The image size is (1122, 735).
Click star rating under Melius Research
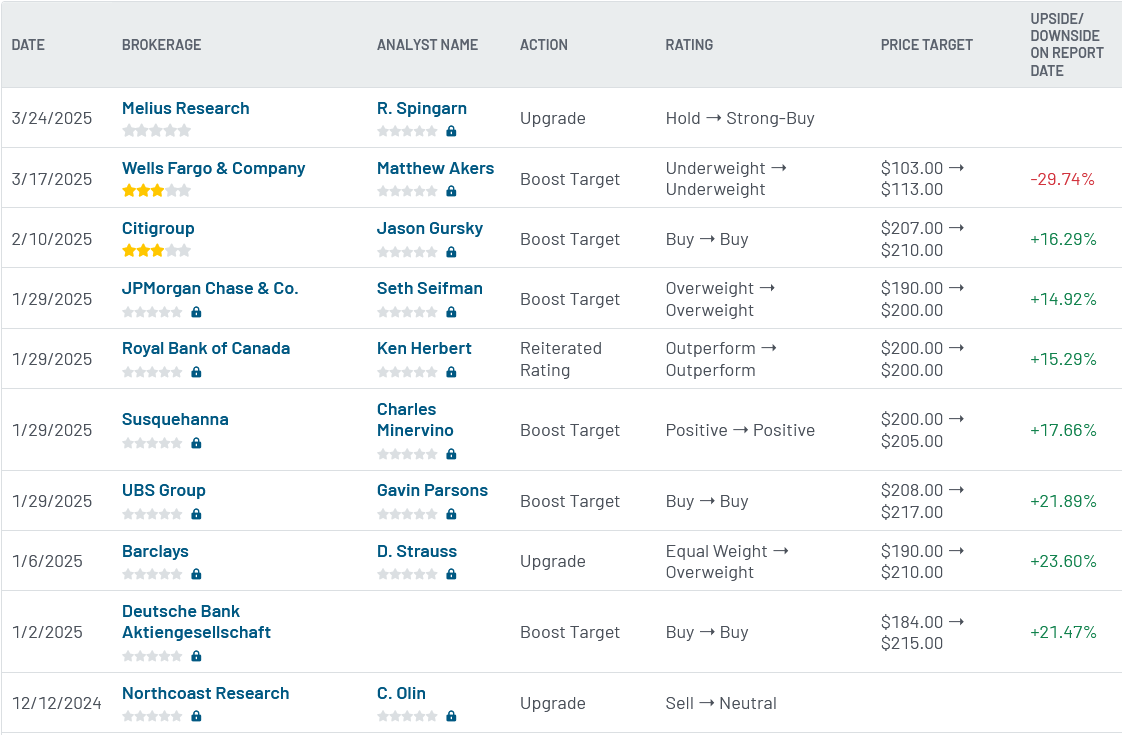[157, 130]
